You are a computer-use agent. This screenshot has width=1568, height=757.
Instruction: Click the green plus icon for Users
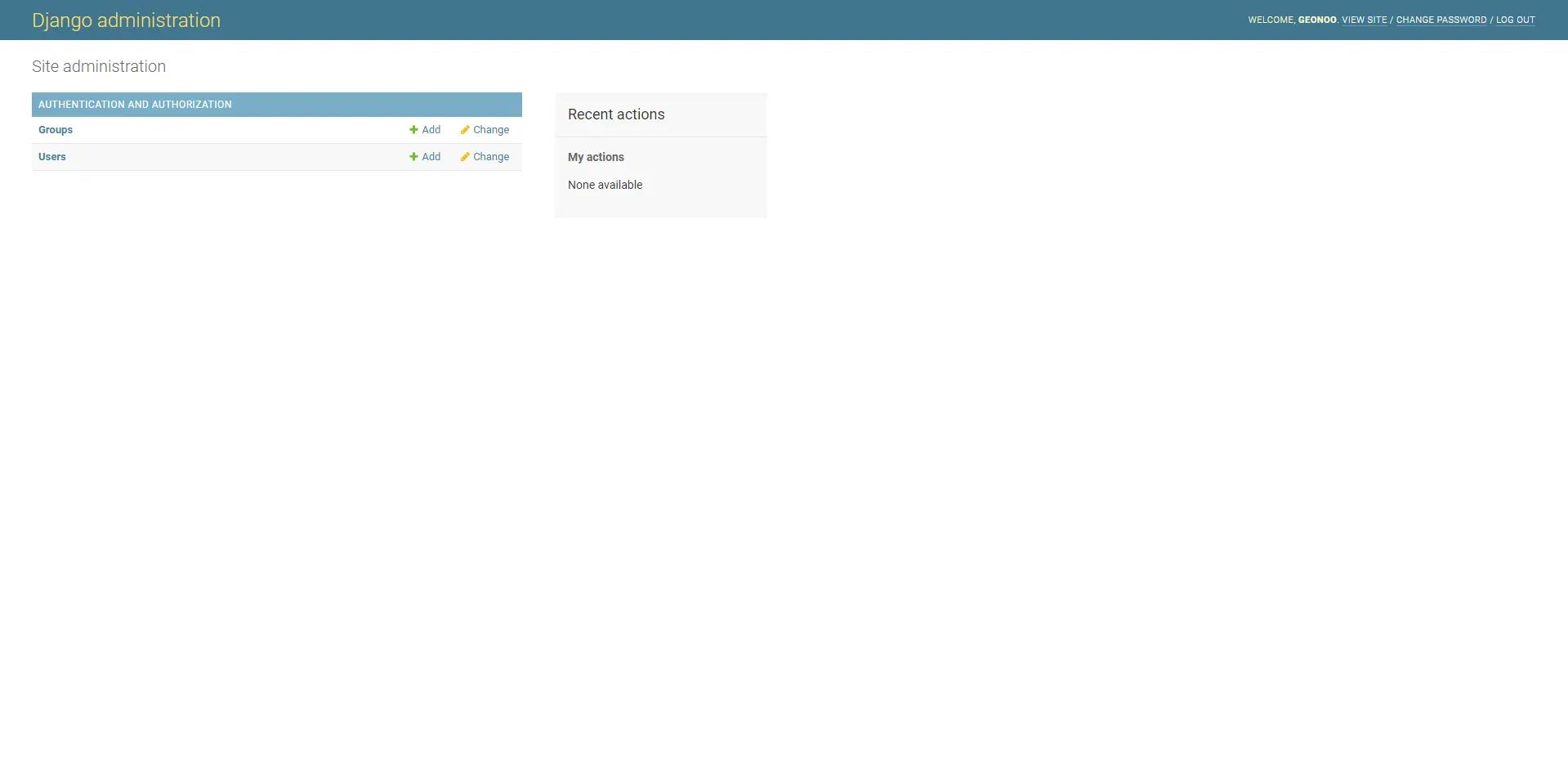point(413,157)
